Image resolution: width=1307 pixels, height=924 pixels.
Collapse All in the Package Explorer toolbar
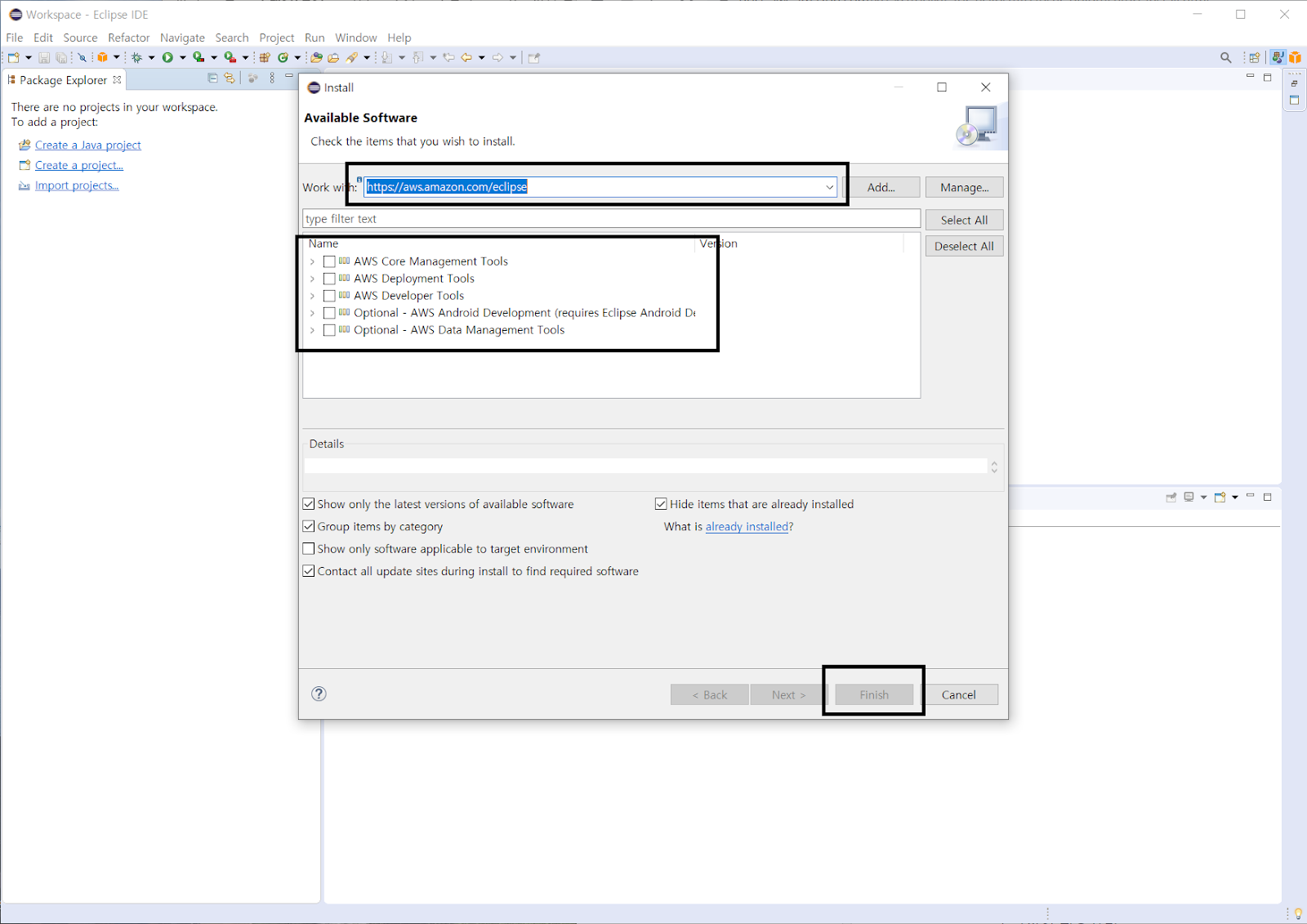click(212, 78)
